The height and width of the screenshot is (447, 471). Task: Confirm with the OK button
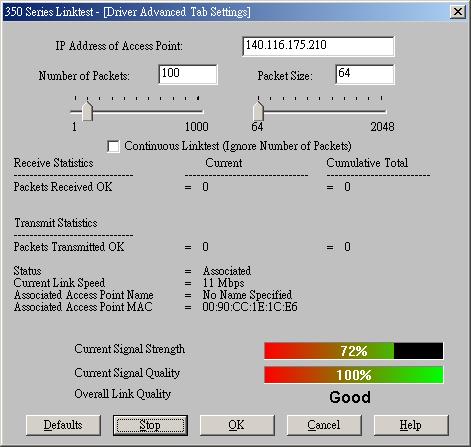pos(237,425)
